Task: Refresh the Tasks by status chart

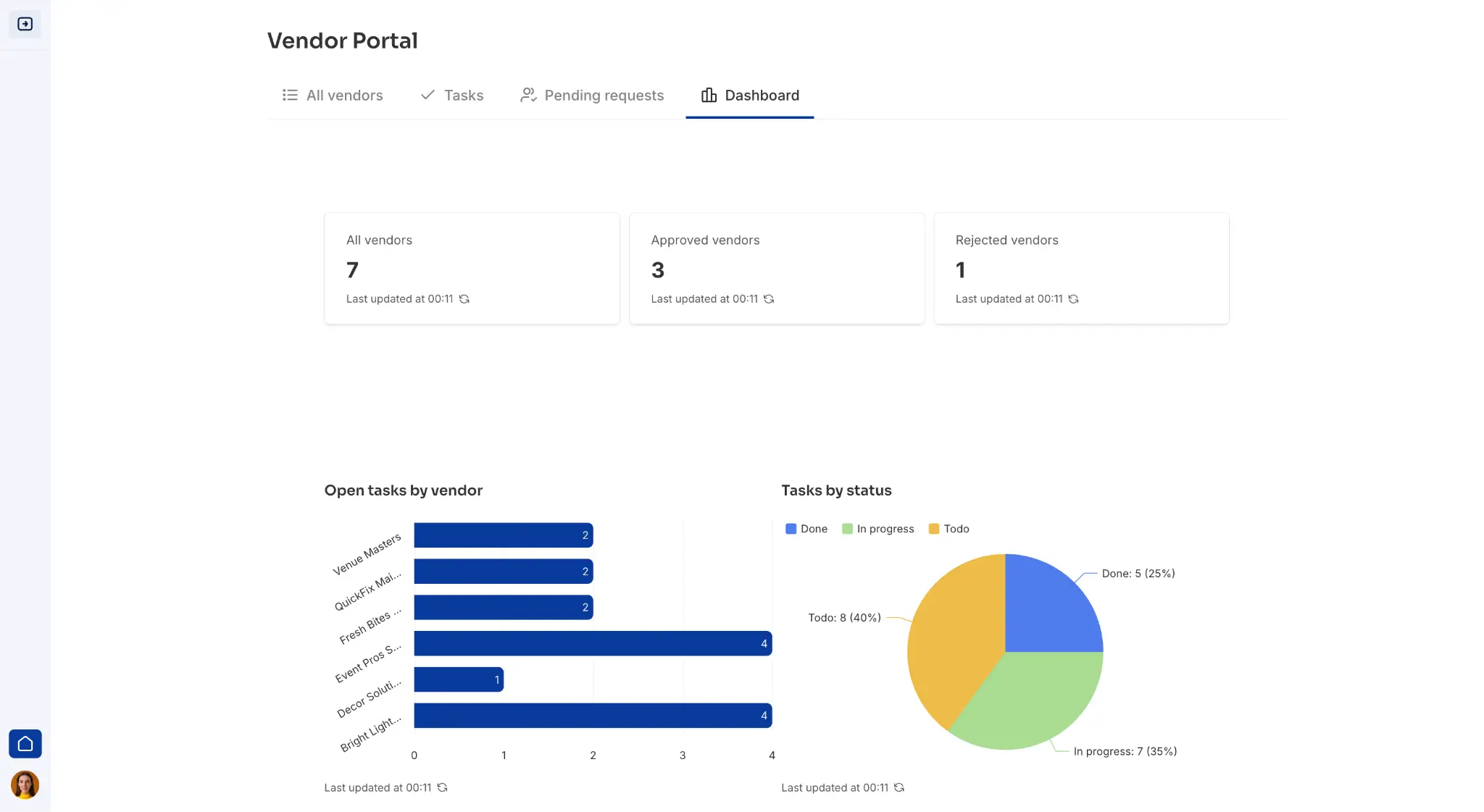Action: [900, 787]
